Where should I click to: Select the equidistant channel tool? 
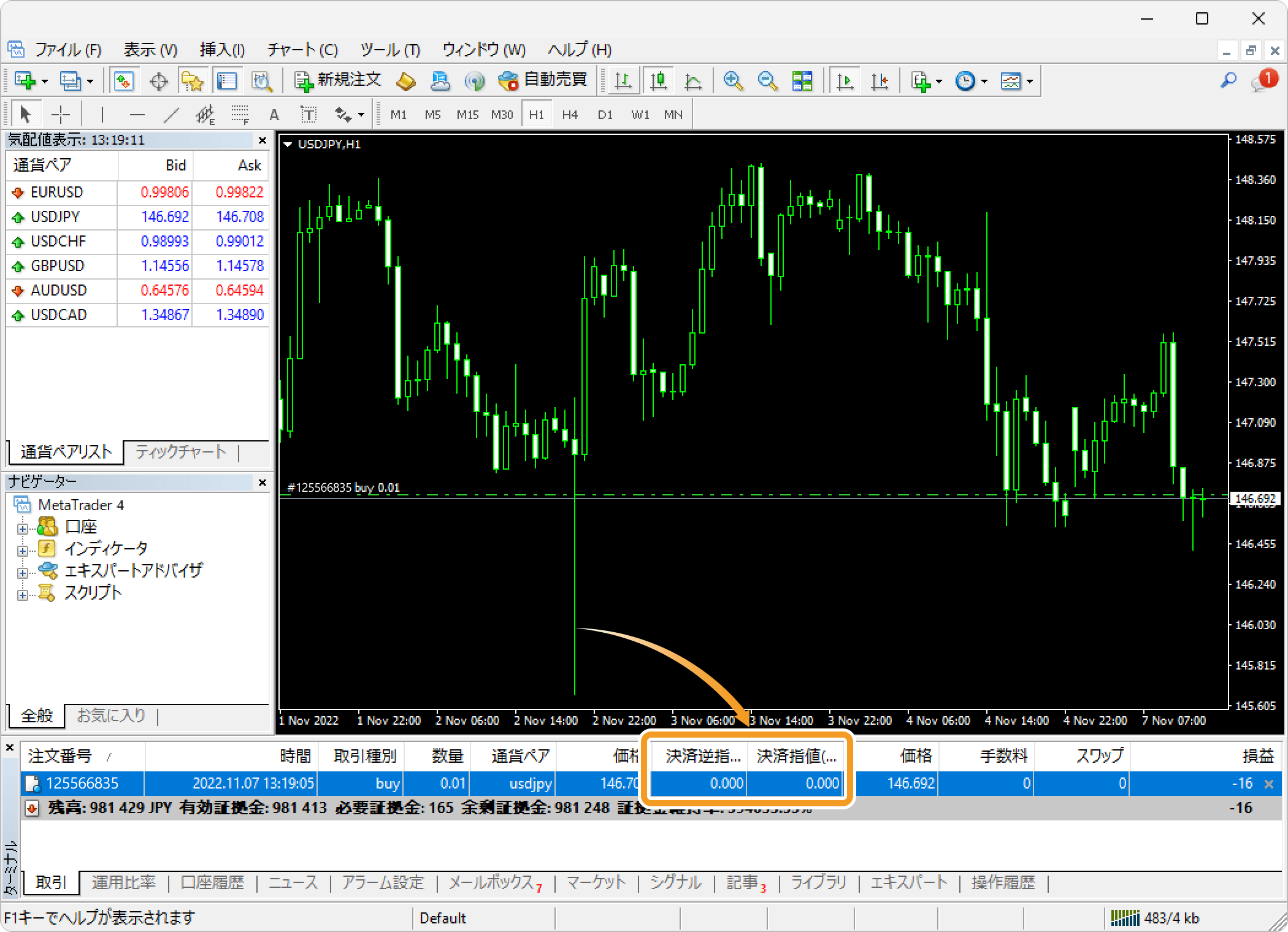pos(206,115)
